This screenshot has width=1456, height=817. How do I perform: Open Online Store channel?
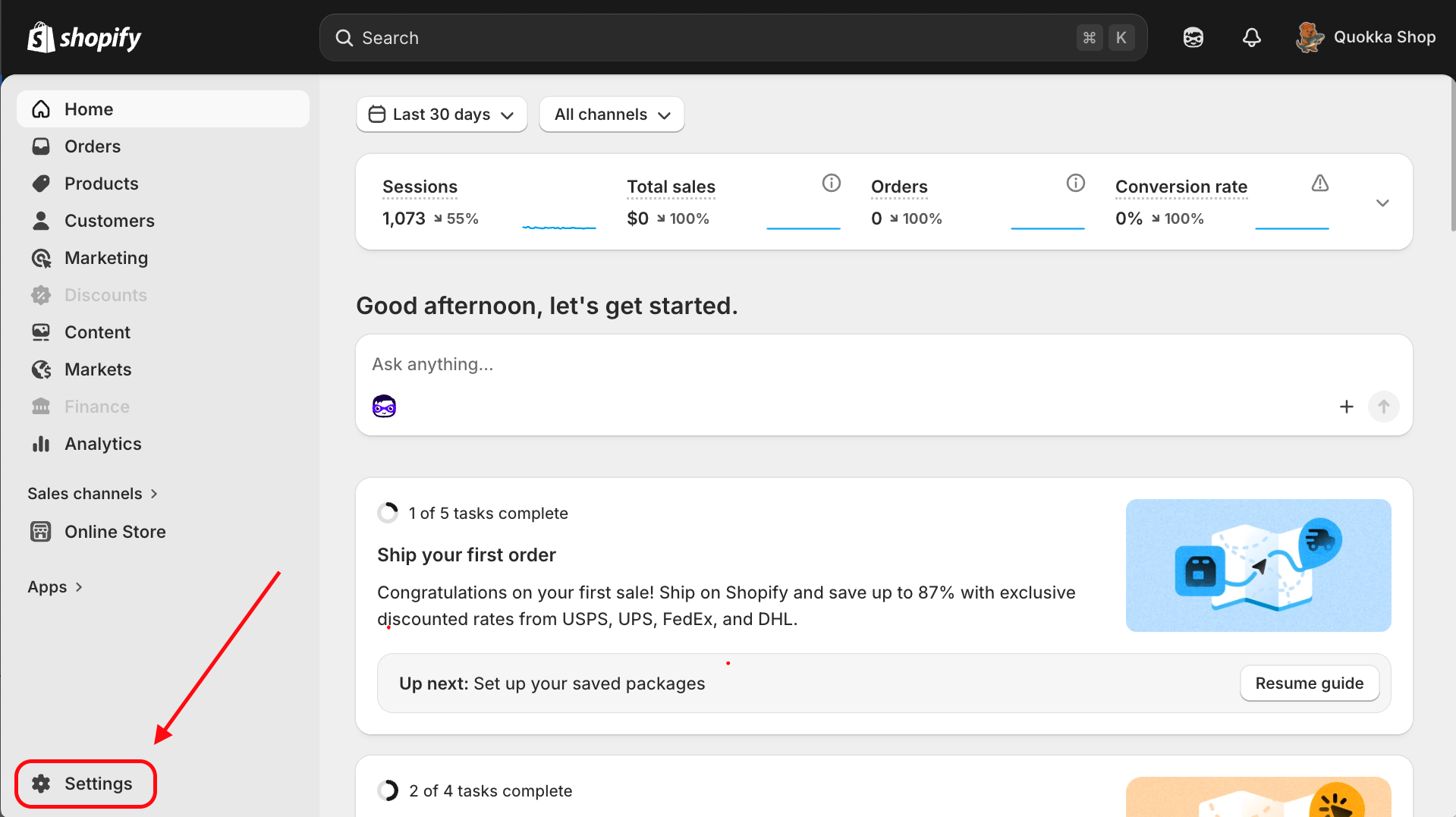(x=162, y=532)
